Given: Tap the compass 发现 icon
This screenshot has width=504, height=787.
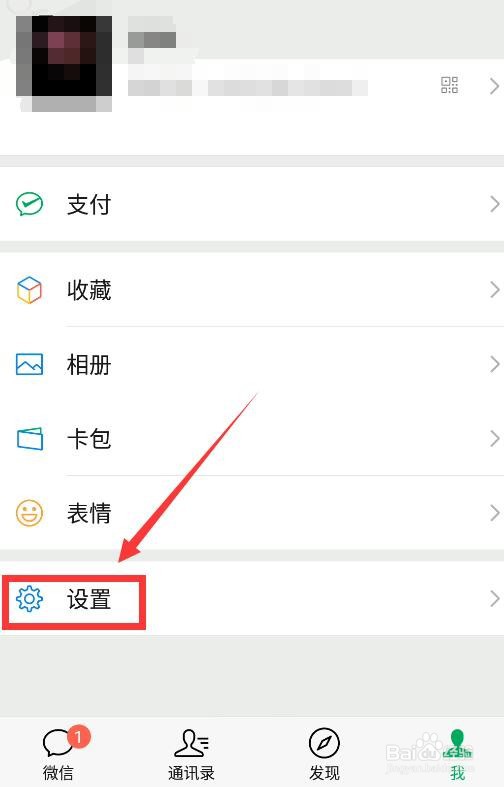Looking at the screenshot, I should [x=324, y=743].
